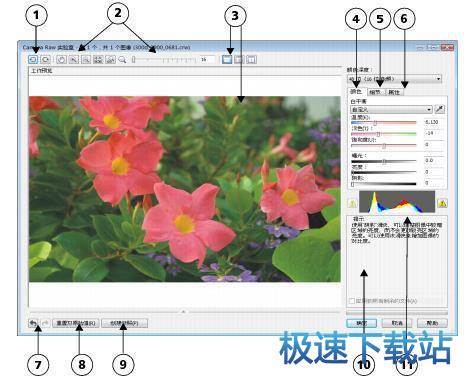The width and height of the screenshot is (473, 385).
Task: Click the shadow slider handle
Action: [353, 184]
